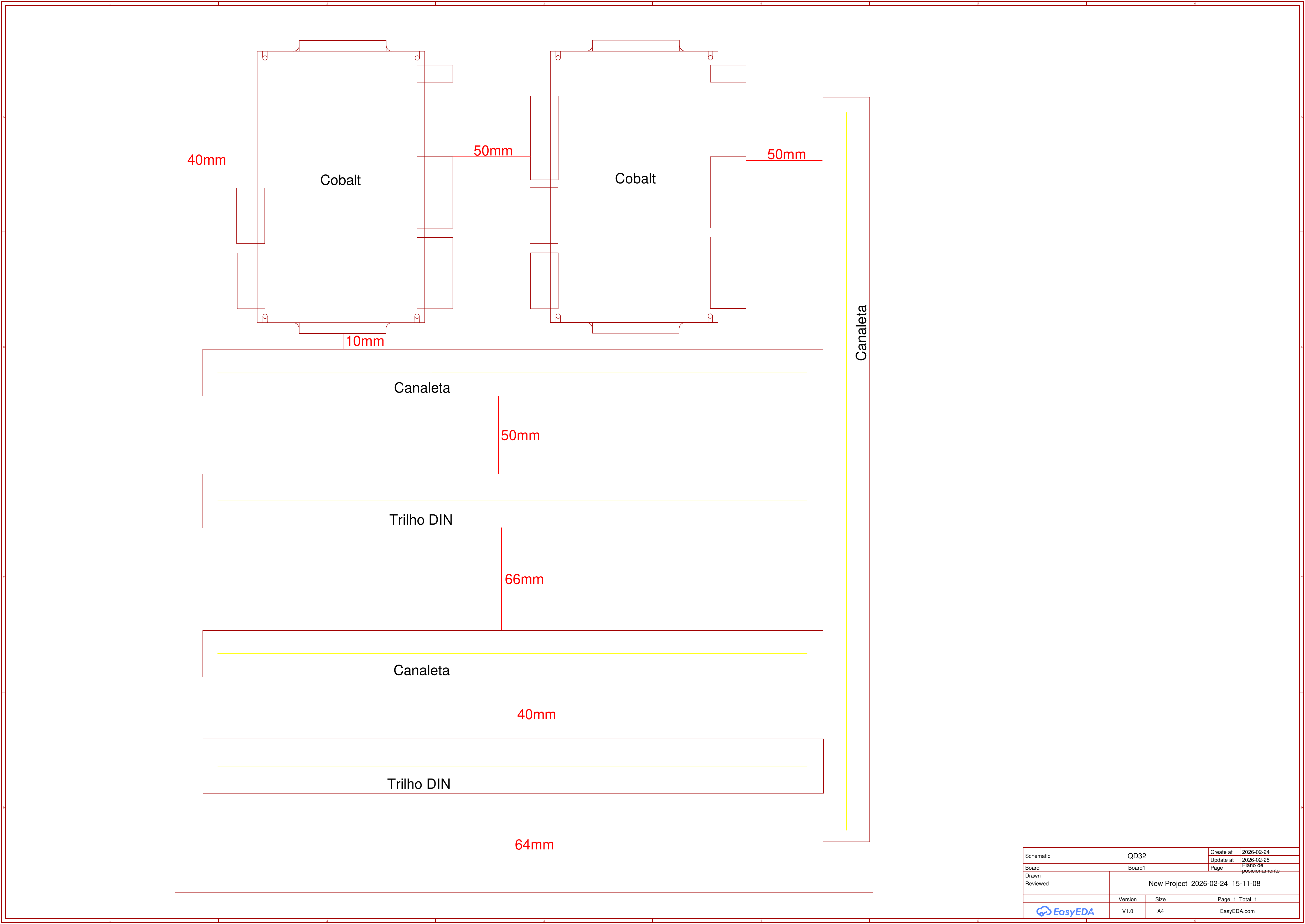
Task: Click the lower Trilho DIN label
Action: point(419,784)
